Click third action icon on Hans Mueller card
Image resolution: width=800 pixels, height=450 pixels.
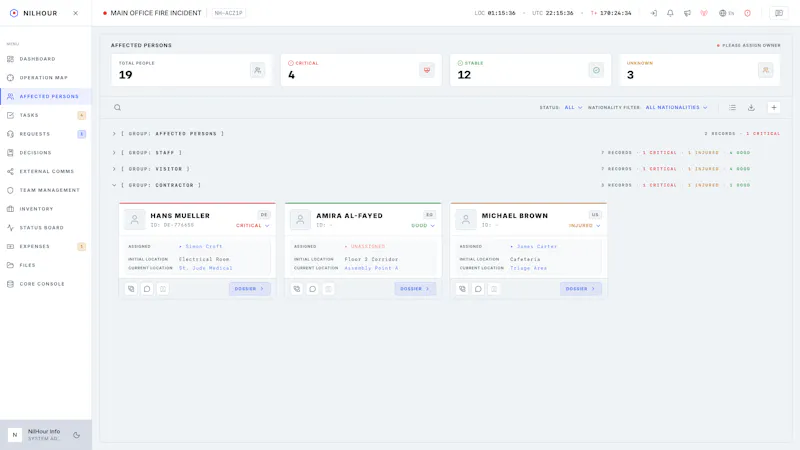(163, 289)
